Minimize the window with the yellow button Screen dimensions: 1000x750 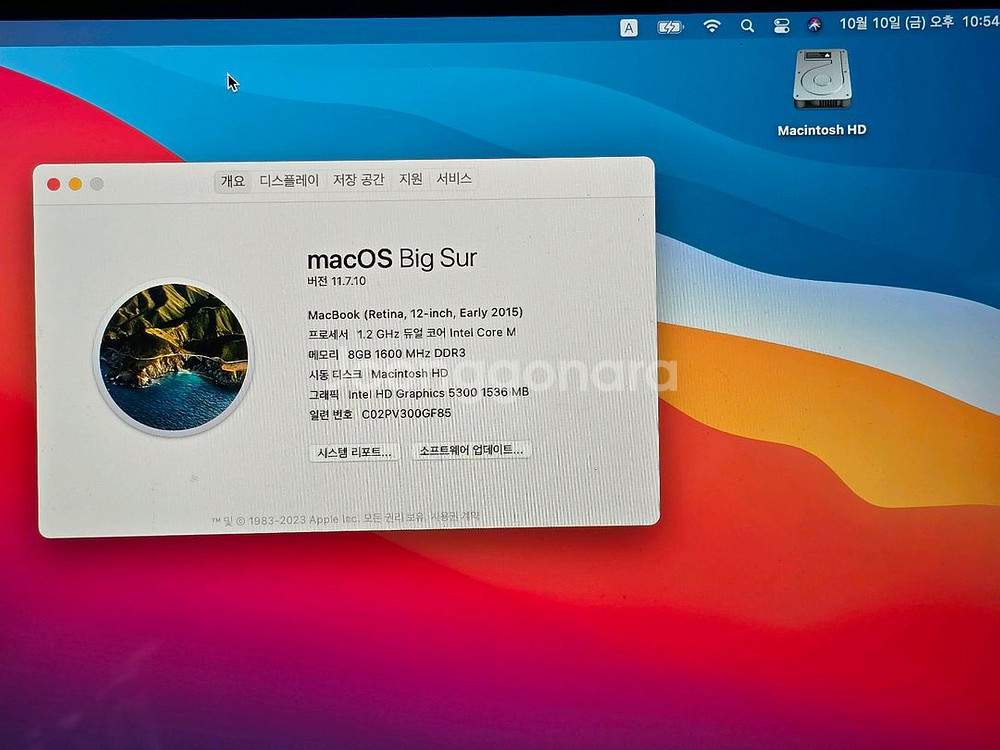click(75, 184)
